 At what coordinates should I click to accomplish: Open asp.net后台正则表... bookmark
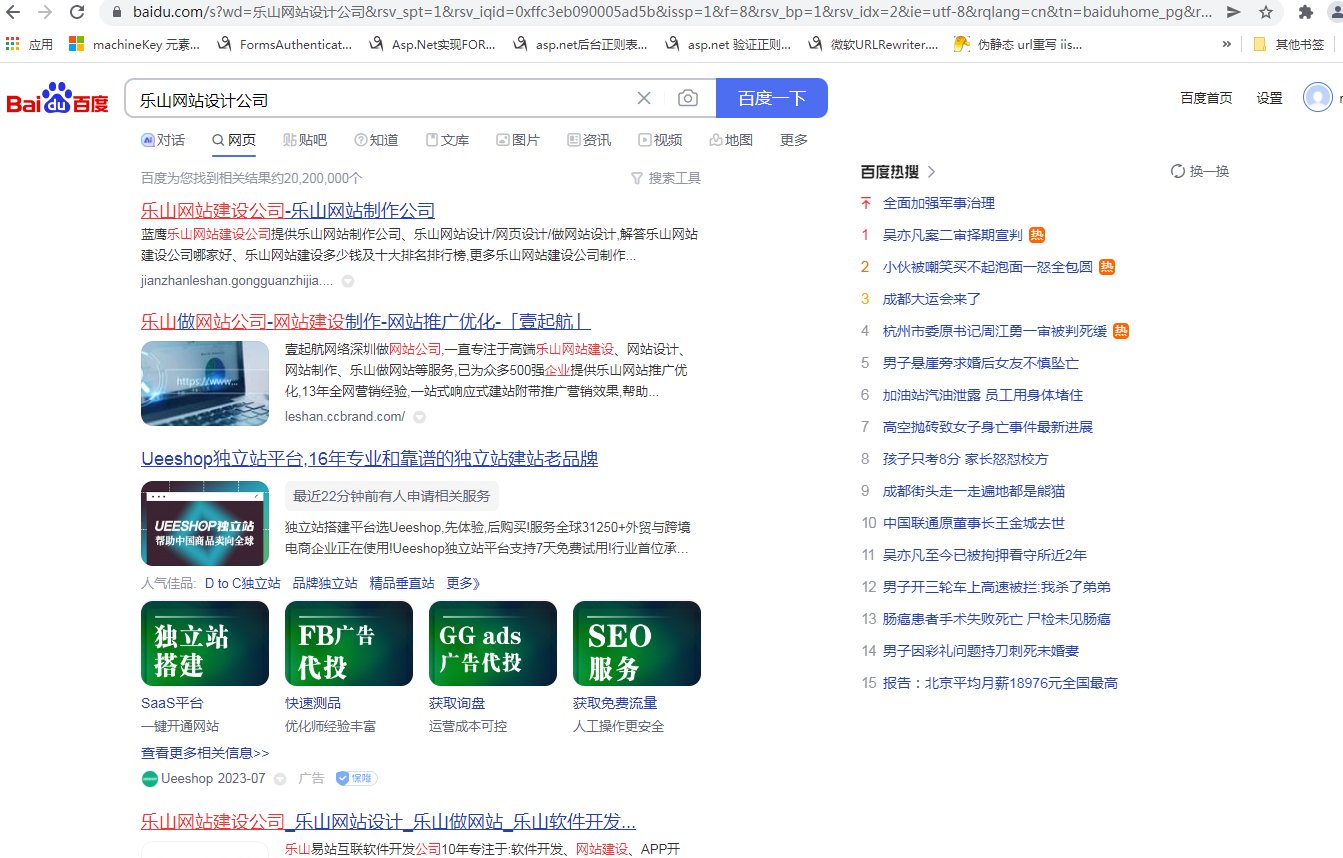coord(580,44)
